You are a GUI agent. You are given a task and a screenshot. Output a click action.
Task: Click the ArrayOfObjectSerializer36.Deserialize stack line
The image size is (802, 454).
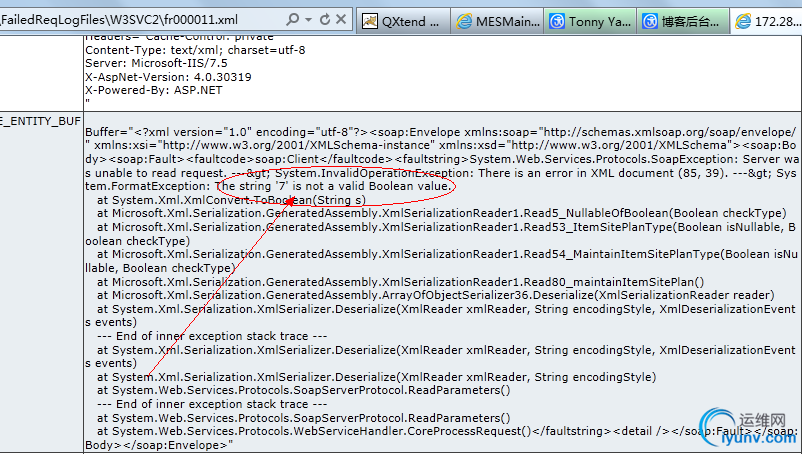(436, 295)
